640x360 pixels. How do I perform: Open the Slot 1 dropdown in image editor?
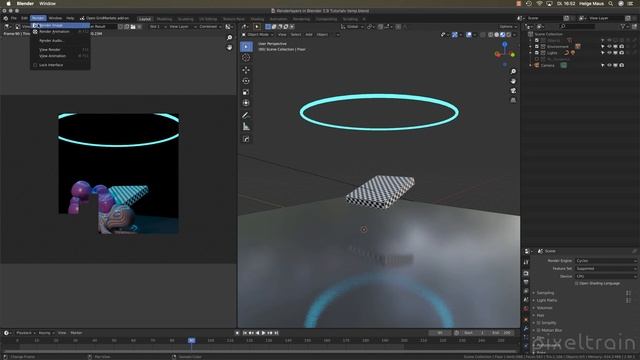pyautogui.click(x=157, y=27)
